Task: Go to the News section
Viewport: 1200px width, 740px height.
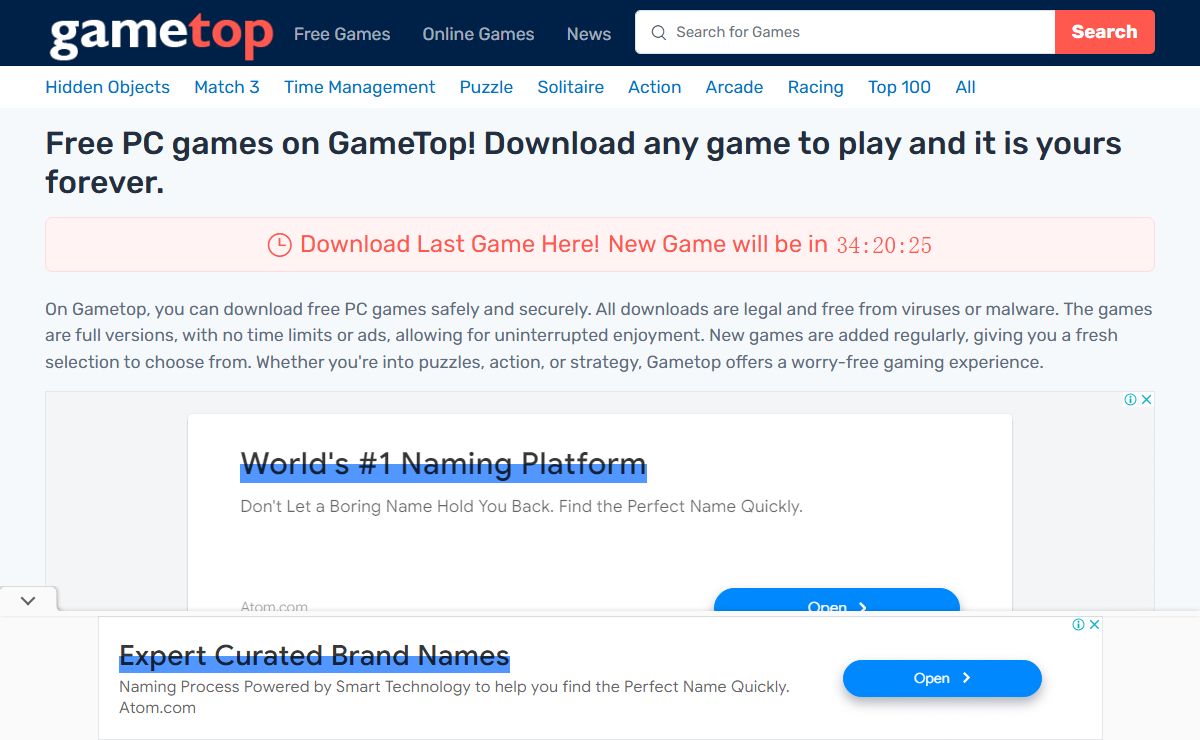Action: [x=589, y=34]
